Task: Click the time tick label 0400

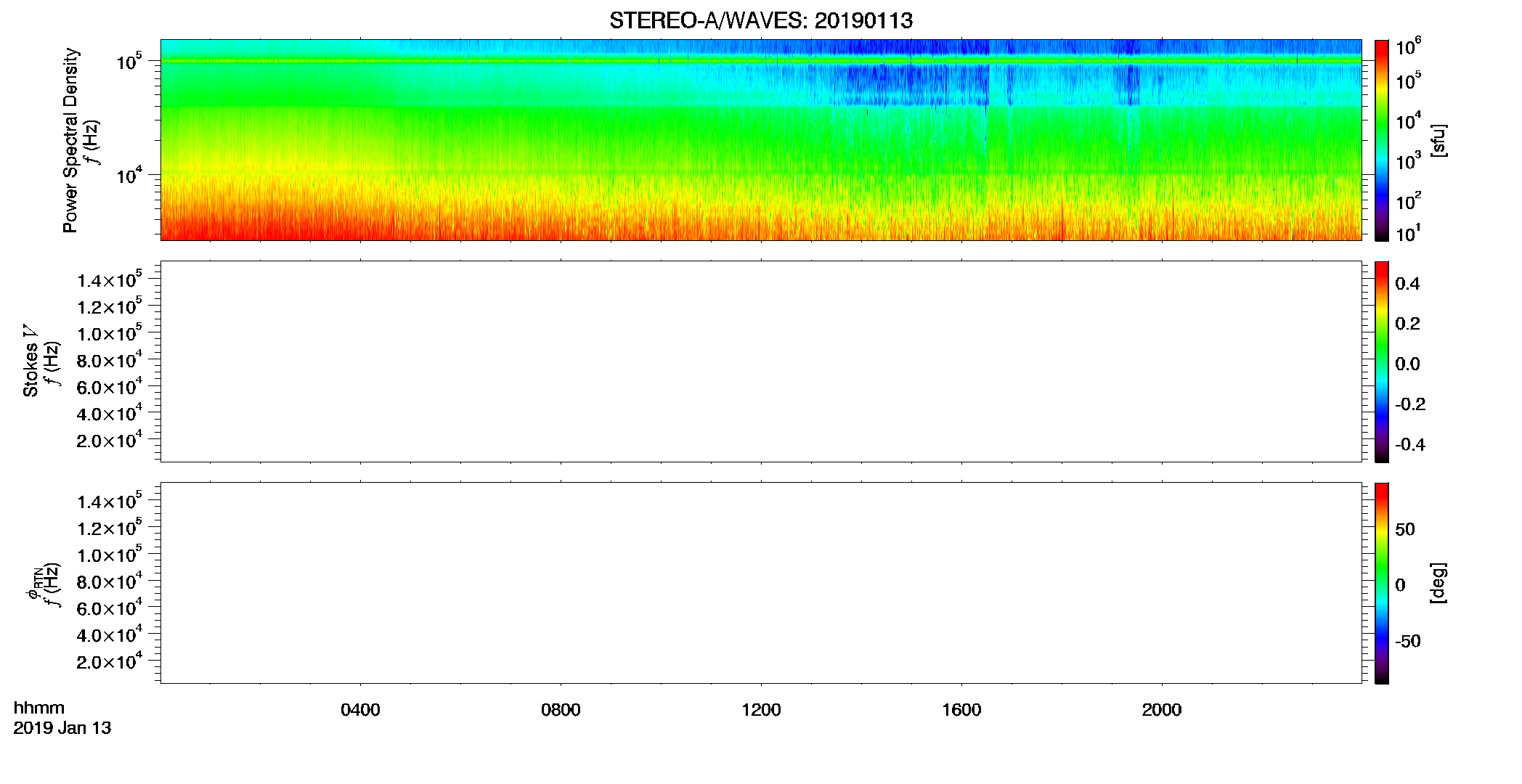Action: (360, 710)
